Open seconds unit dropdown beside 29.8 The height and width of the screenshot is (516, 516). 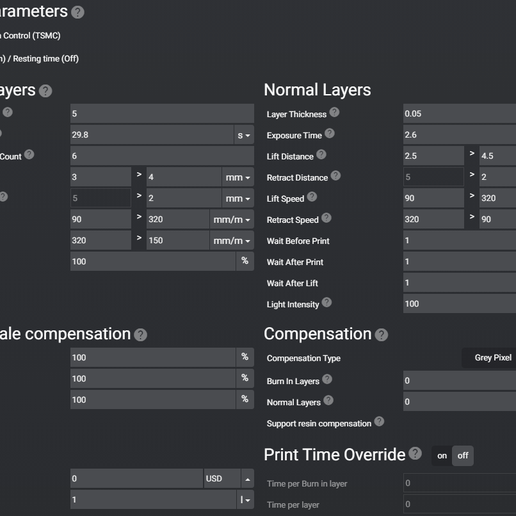click(244, 135)
